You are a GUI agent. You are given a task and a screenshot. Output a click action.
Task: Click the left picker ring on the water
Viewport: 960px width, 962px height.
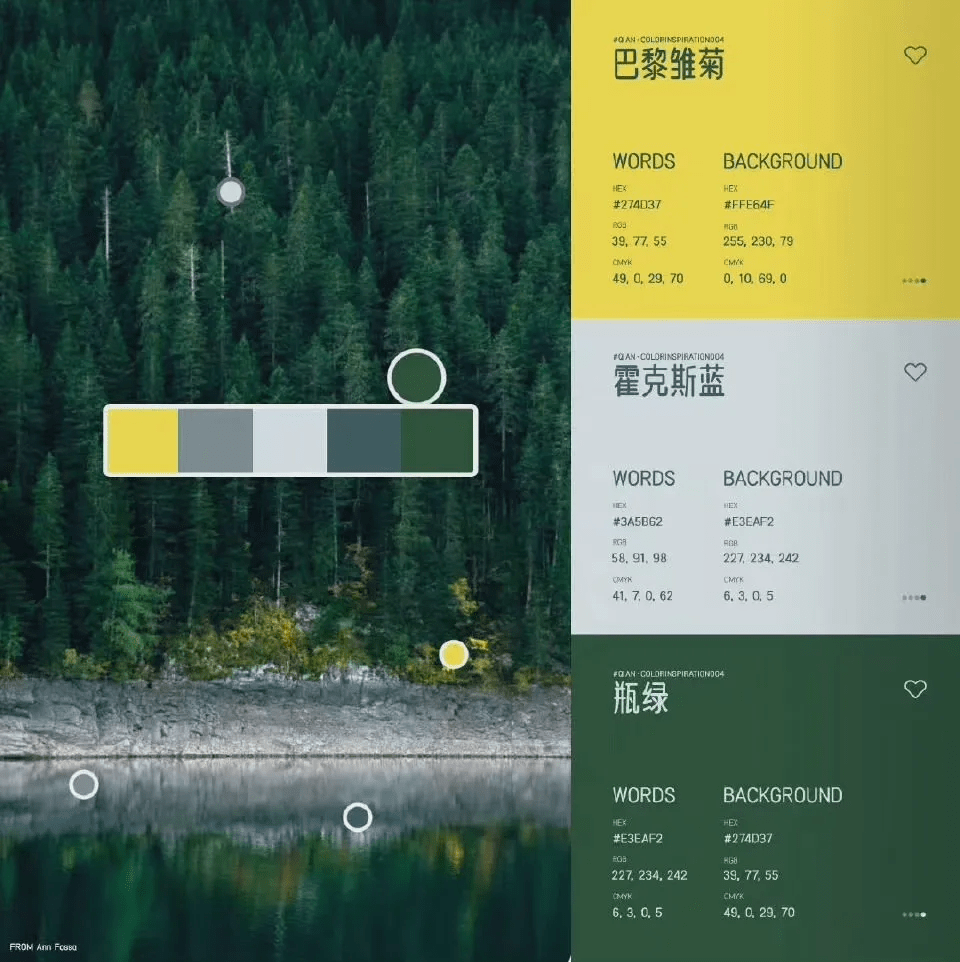pos(84,785)
